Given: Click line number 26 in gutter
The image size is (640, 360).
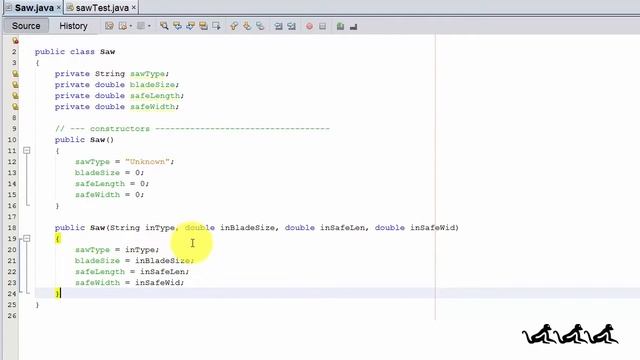Looking at the screenshot, I should pyautogui.click(x=12, y=316).
